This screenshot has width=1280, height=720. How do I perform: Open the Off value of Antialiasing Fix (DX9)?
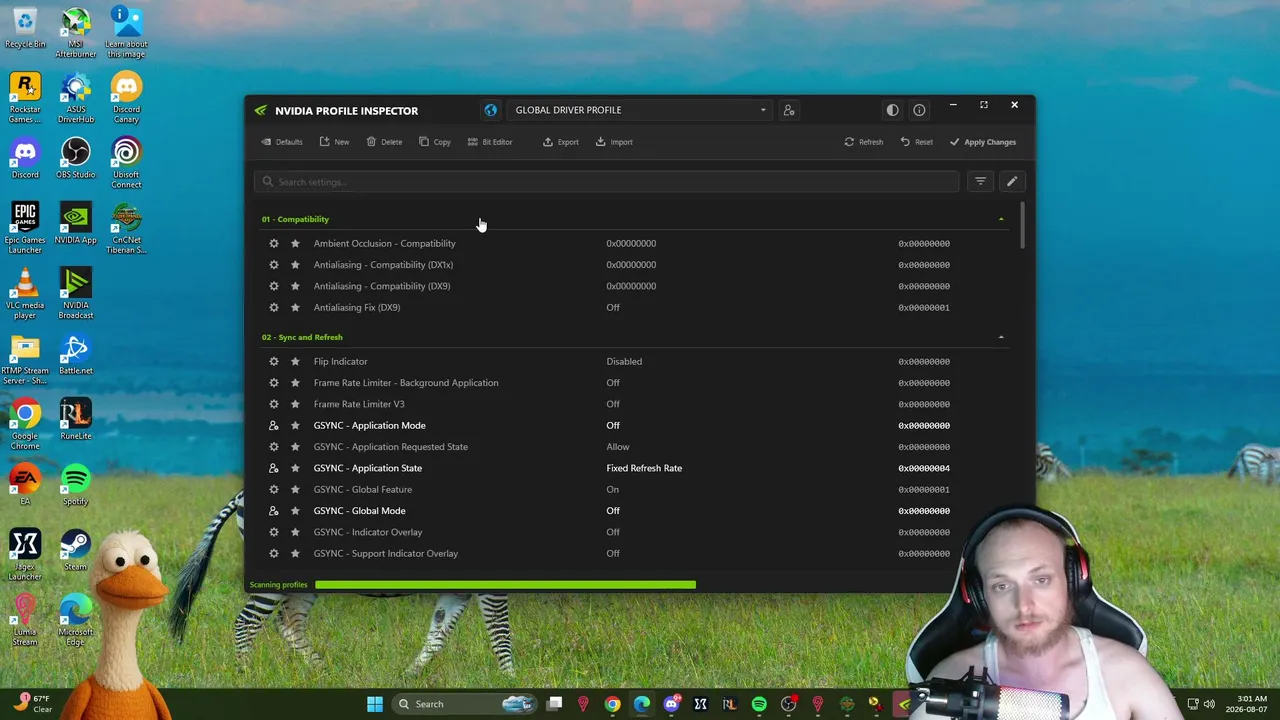pos(613,308)
